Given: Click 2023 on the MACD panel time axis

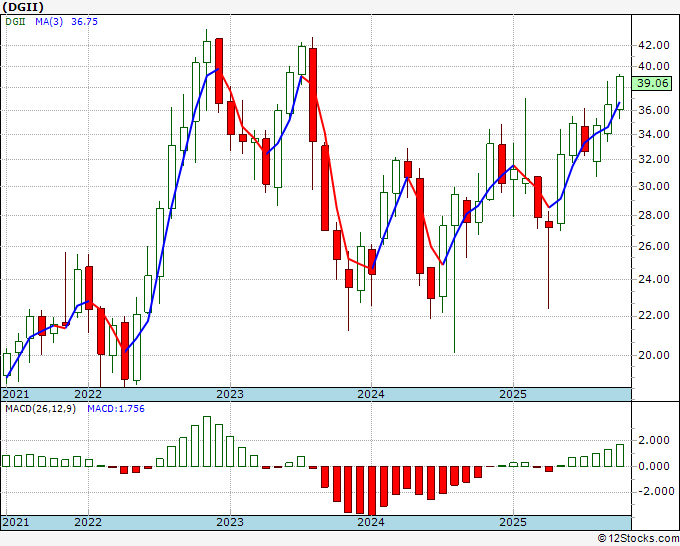Looking at the screenshot, I should 230,522.
